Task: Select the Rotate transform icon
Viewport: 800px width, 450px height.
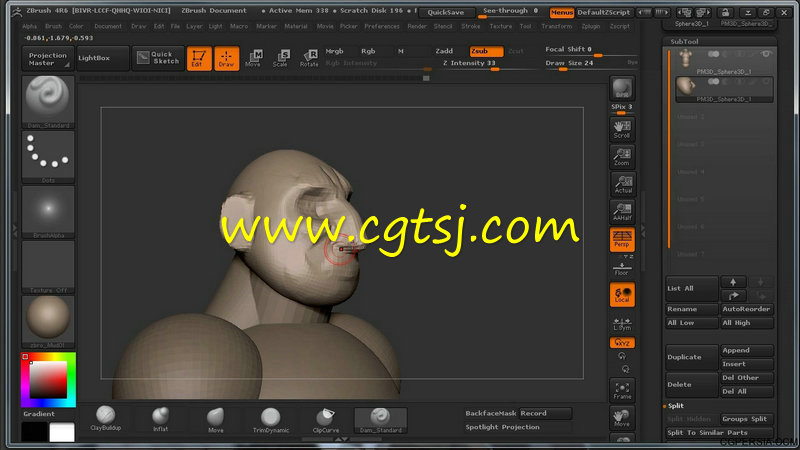Action: pyautogui.click(x=309, y=58)
